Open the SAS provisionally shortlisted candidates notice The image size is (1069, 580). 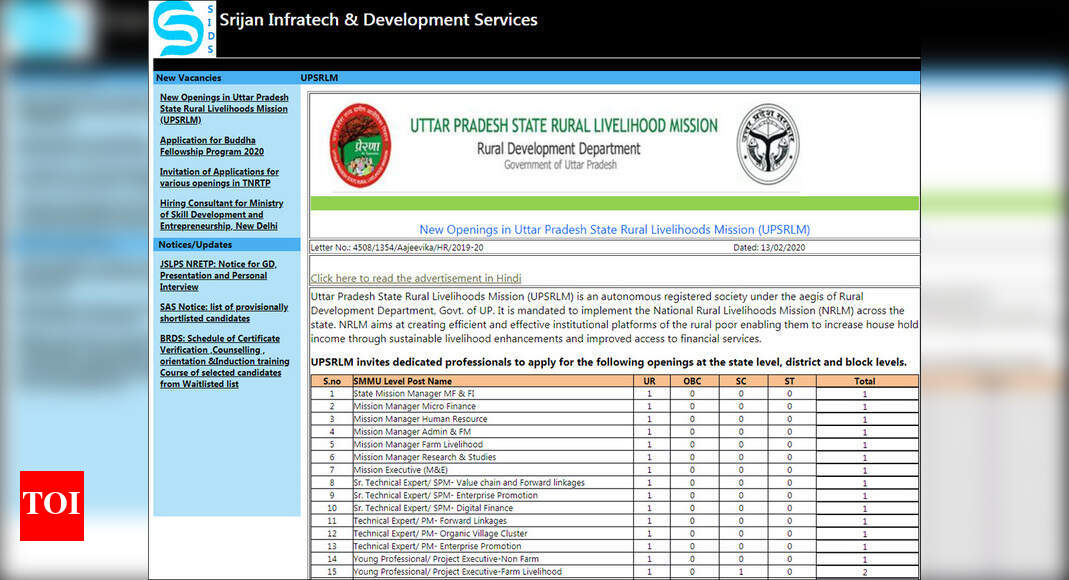216,312
